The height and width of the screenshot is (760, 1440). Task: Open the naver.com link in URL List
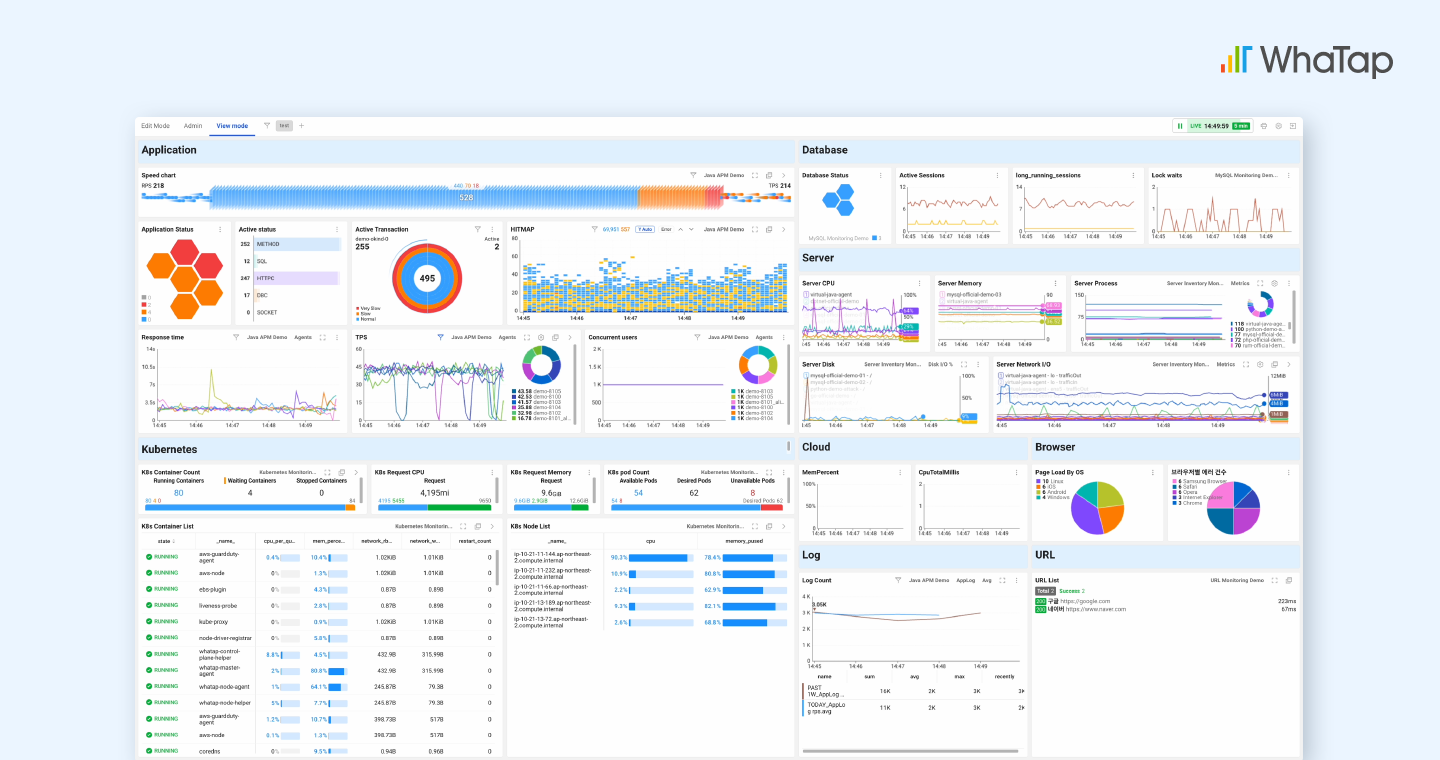1095,609
